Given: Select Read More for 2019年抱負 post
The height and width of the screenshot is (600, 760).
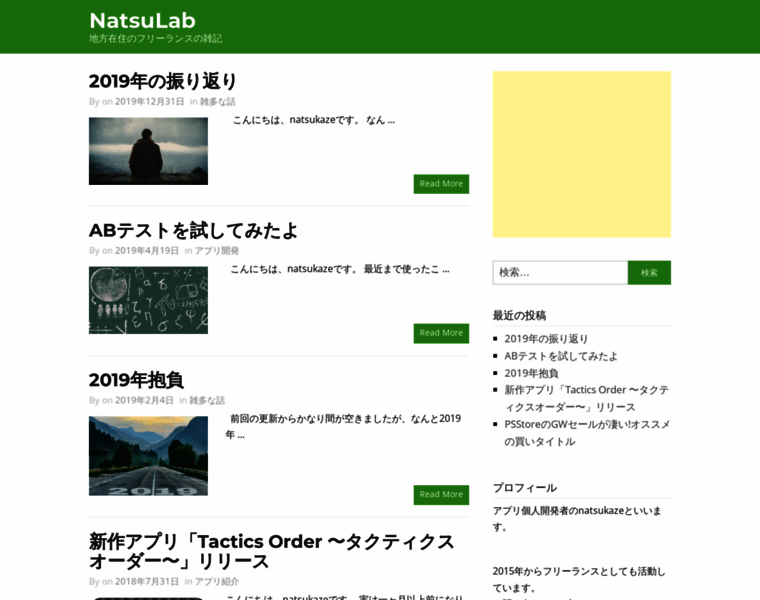Looking at the screenshot, I should [441, 494].
